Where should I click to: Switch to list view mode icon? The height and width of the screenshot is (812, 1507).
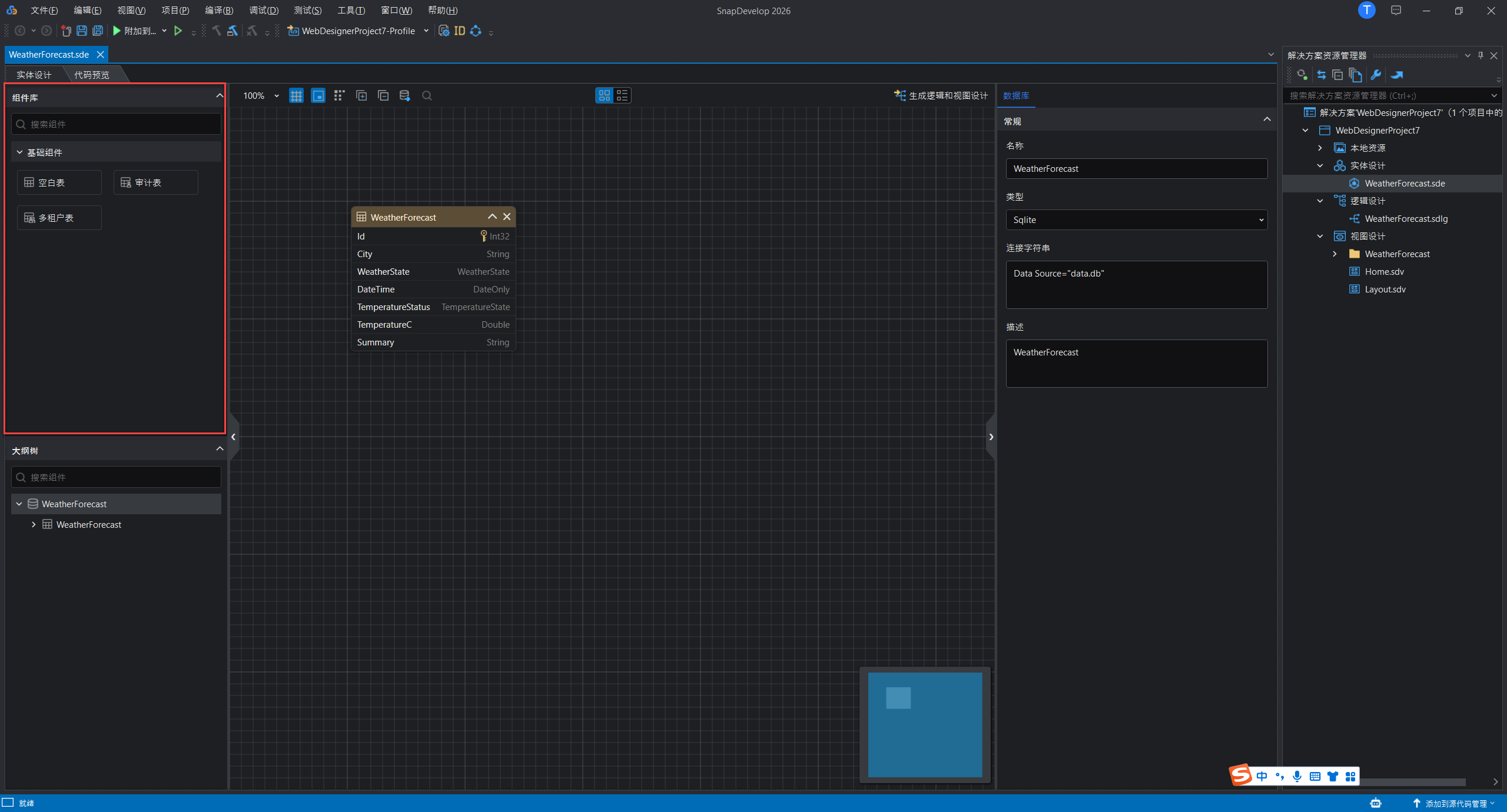(x=622, y=95)
